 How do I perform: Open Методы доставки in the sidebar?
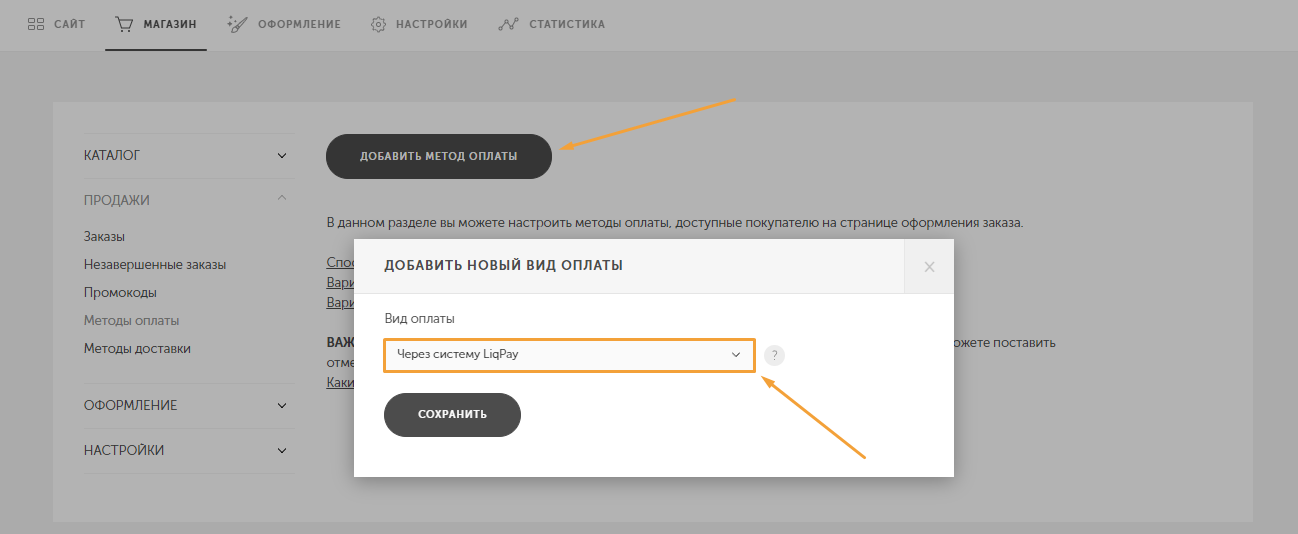click(137, 349)
